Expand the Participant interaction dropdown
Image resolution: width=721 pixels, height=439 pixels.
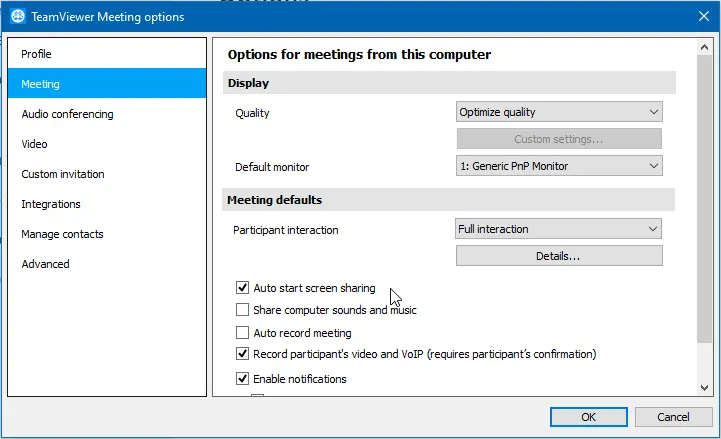558,229
